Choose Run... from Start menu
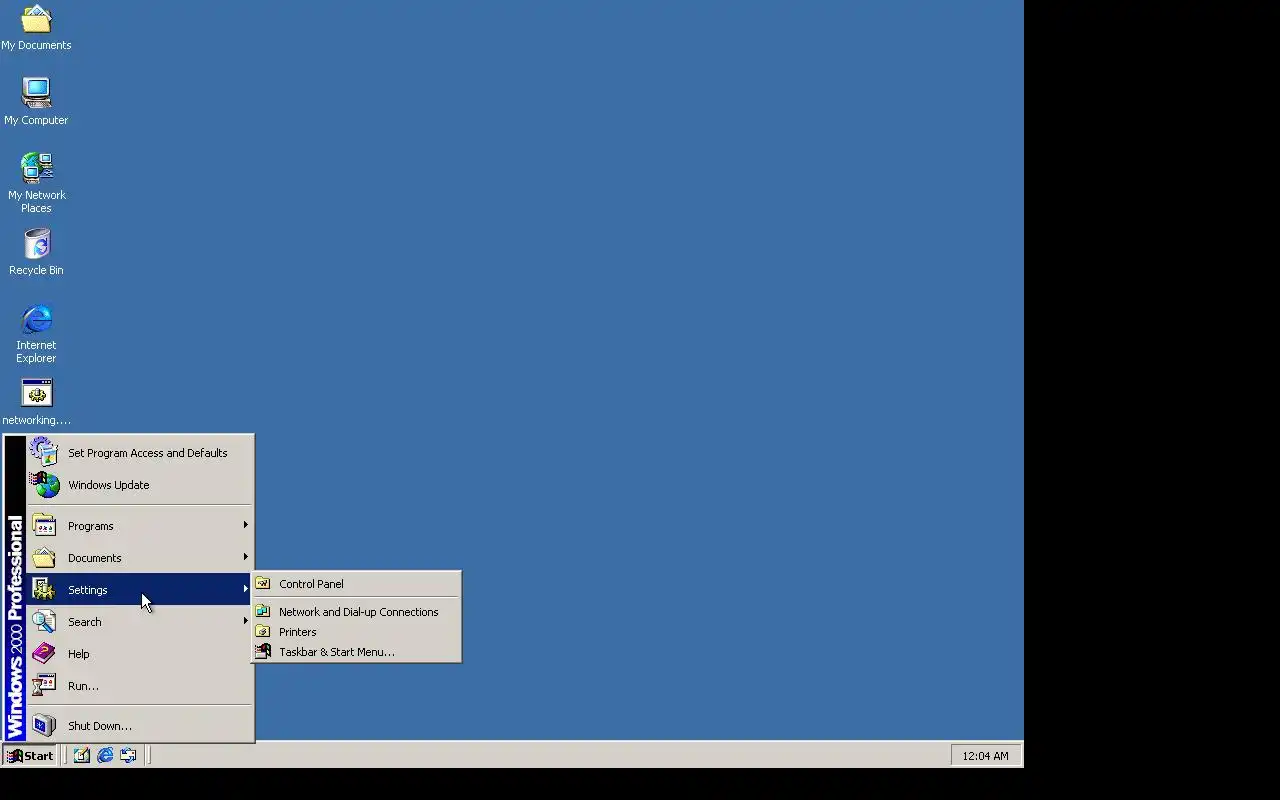 140,686
